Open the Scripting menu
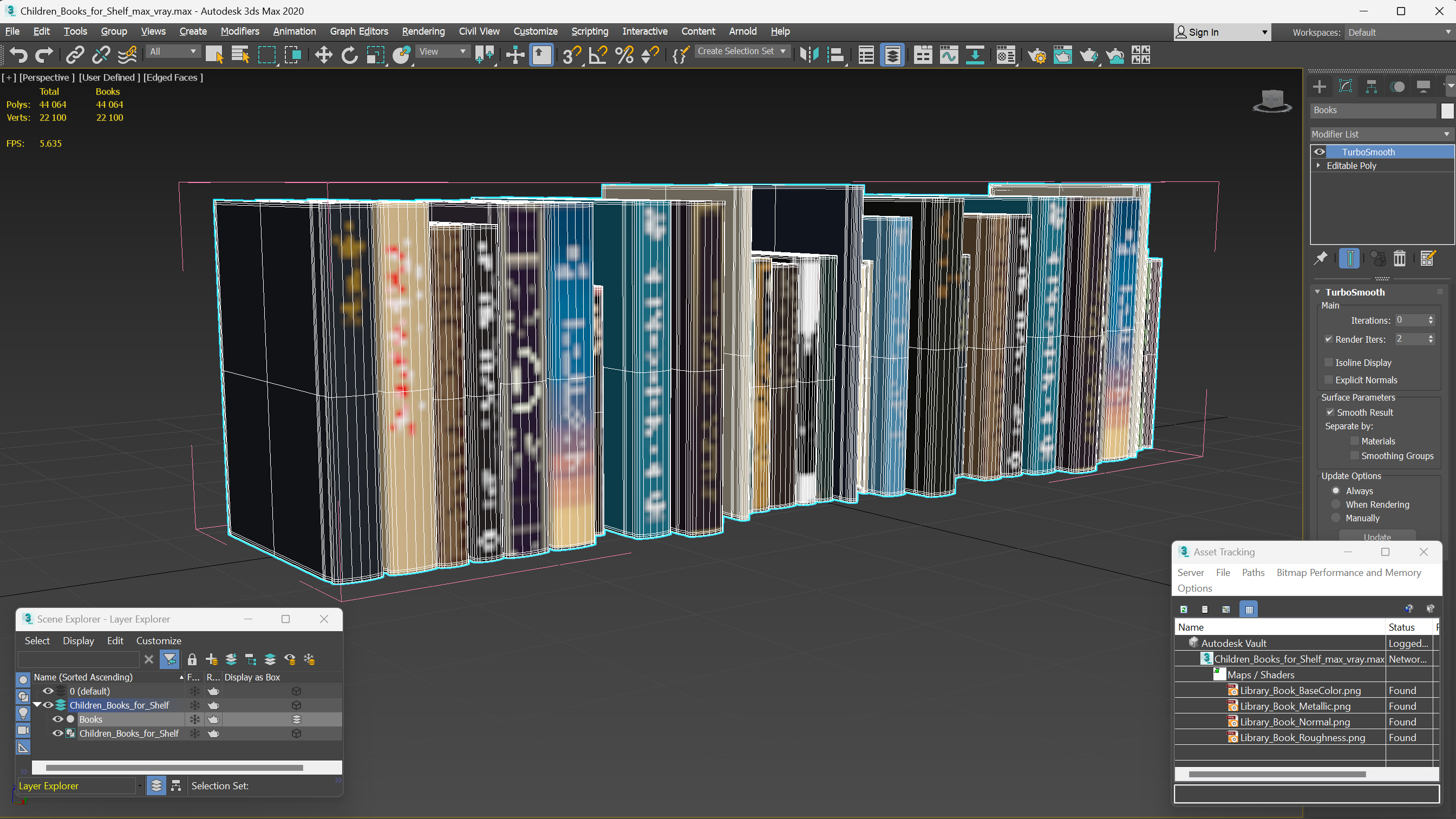The width and height of the screenshot is (1456, 819). pyautogui.click(x=590, y=31)
